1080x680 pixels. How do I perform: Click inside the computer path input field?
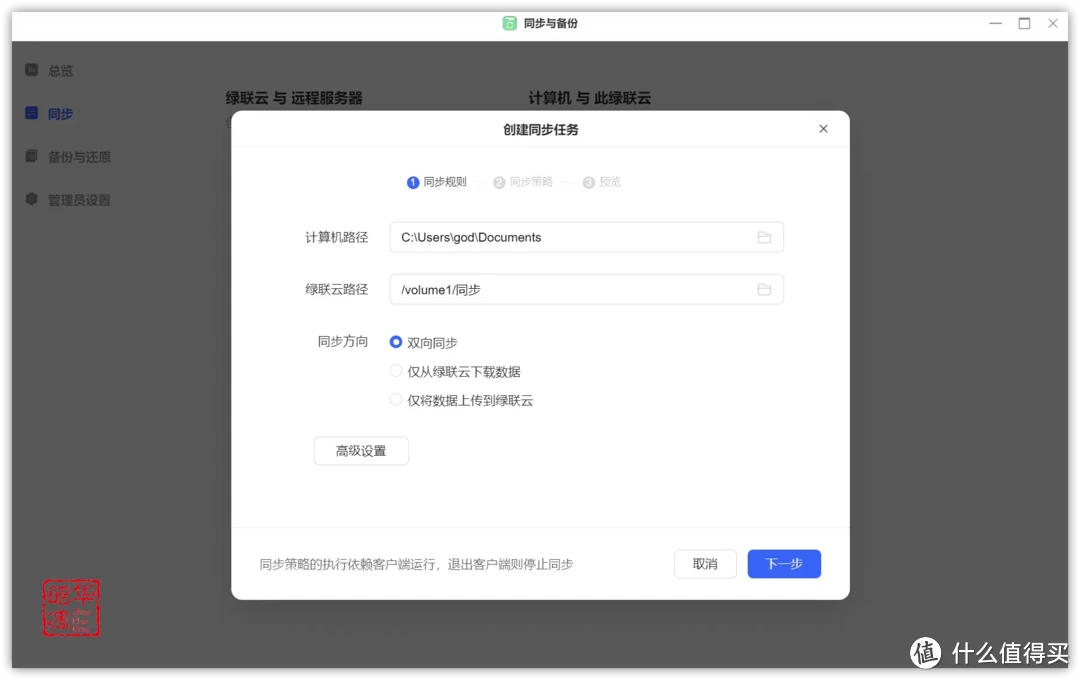[560, 237]
